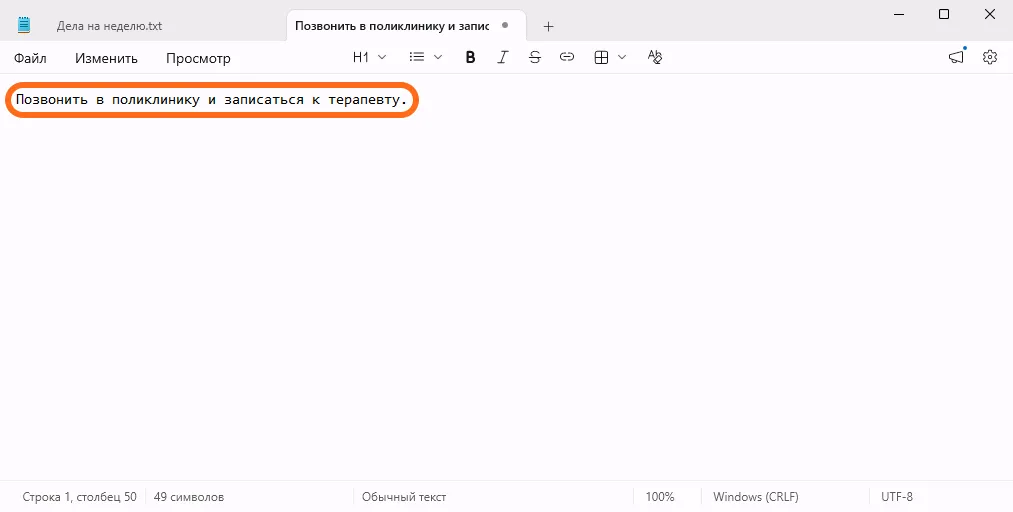The image size is (1013, 512).
Task: Apply H1 heading style
Action: (360, 57)
